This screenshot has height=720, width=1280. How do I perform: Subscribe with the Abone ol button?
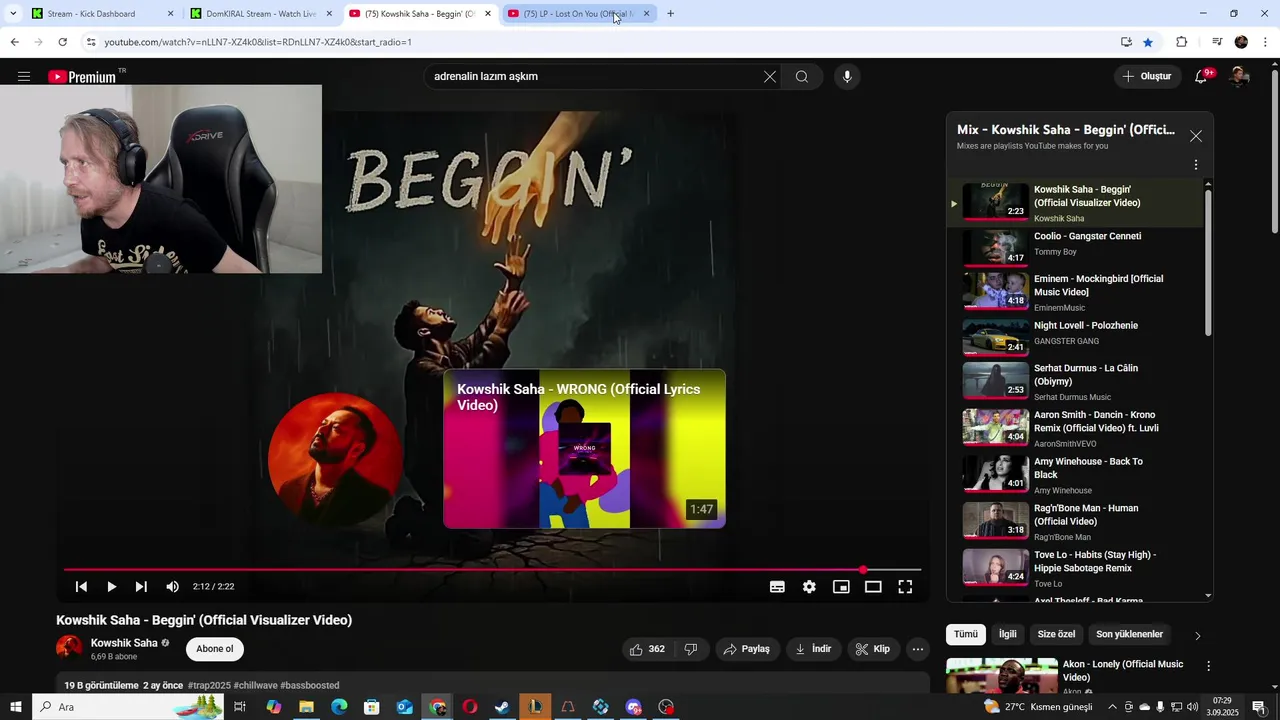coord(215,649)
